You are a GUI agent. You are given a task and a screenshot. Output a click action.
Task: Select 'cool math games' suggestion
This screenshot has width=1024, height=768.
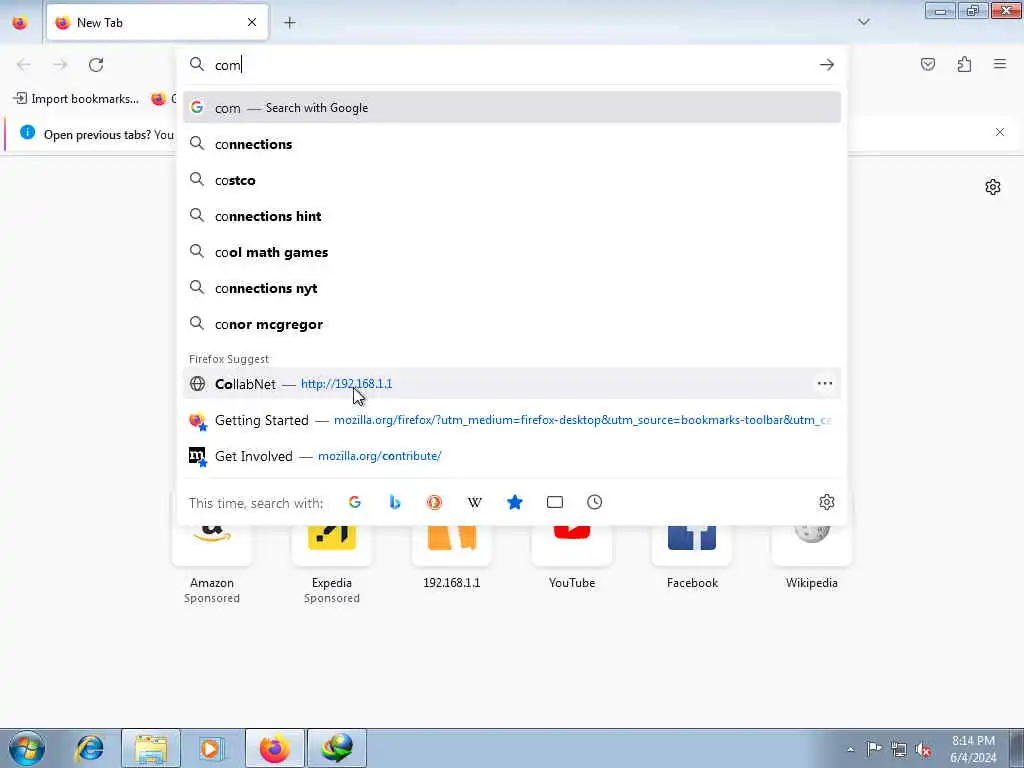click(512, 252)
